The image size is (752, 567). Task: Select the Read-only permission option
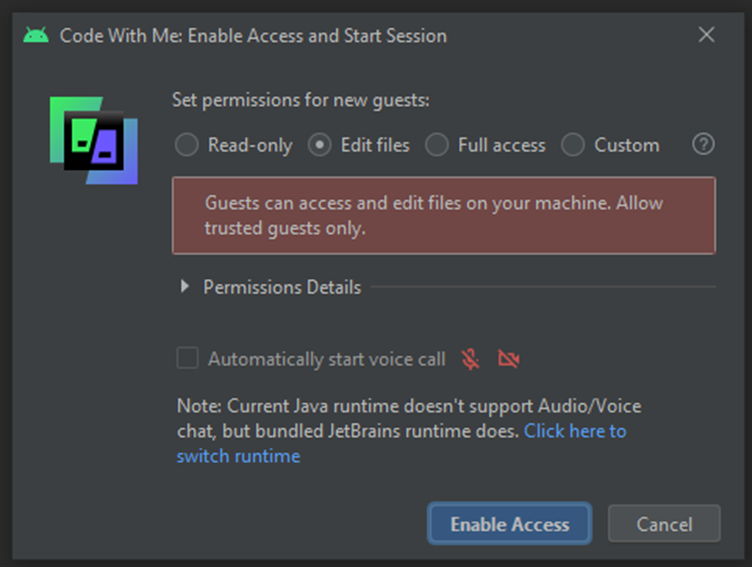[x=187, y=145]
